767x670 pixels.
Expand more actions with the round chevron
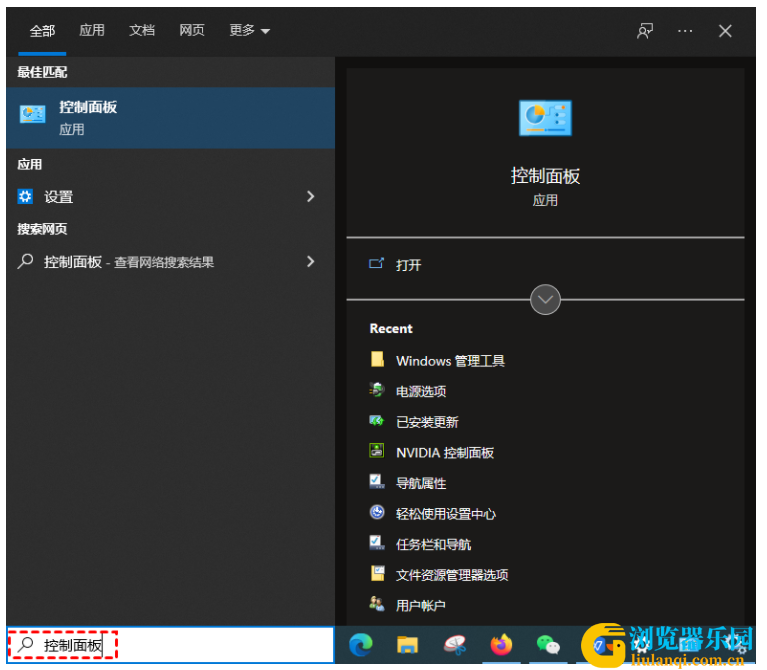pyautogui.click(x=545, y=299)
